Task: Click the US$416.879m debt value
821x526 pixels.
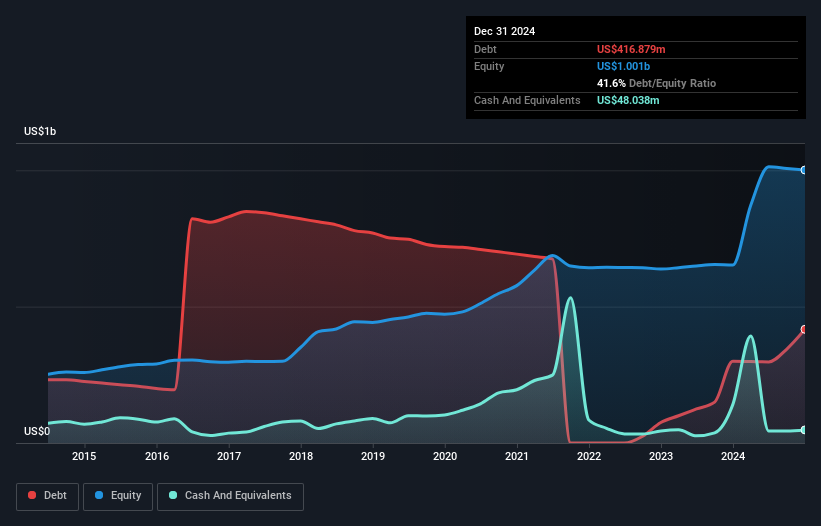Action: [631, 49]
